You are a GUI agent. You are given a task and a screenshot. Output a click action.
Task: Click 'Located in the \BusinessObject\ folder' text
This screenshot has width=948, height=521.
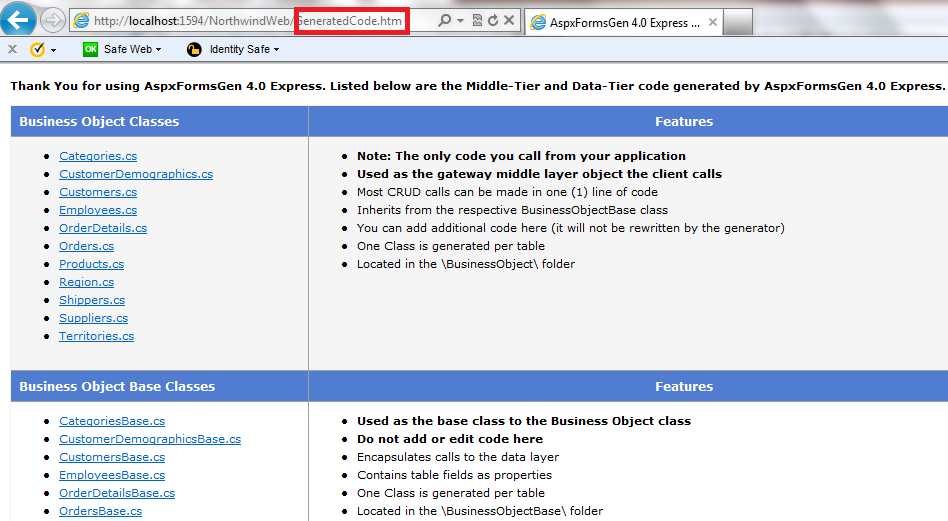(466, 264)
